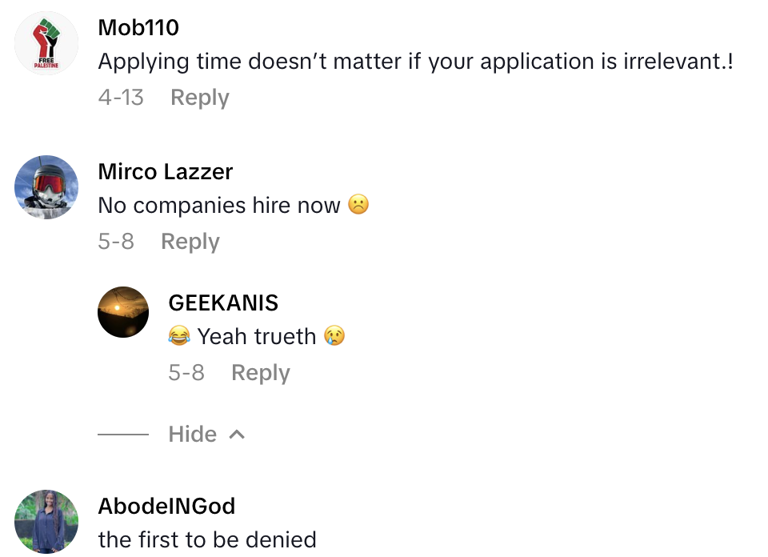Click the laughing emoji before 'Yeah trueth'

[179, 337]
